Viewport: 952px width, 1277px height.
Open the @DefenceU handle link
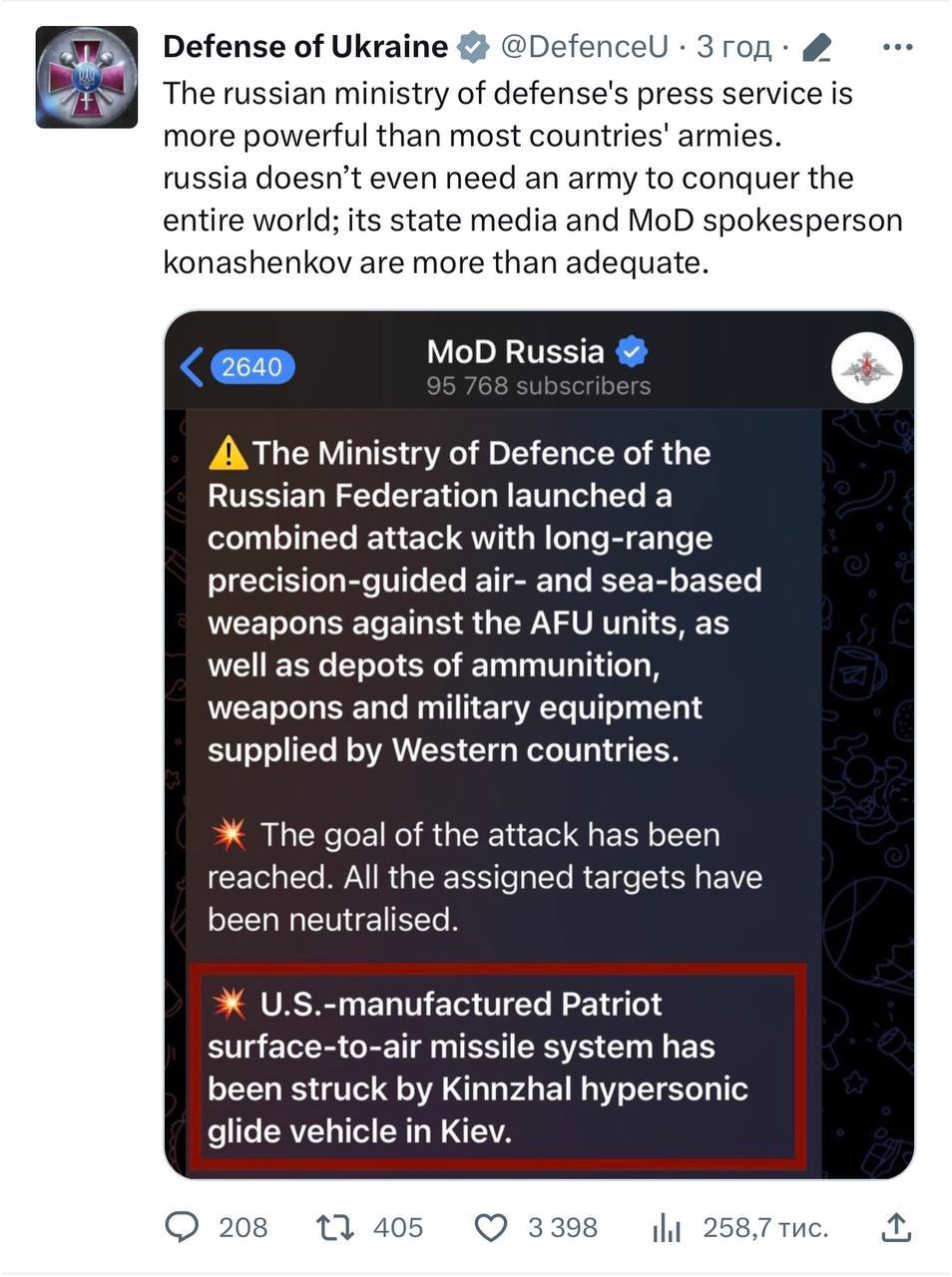tap(584, 46)
